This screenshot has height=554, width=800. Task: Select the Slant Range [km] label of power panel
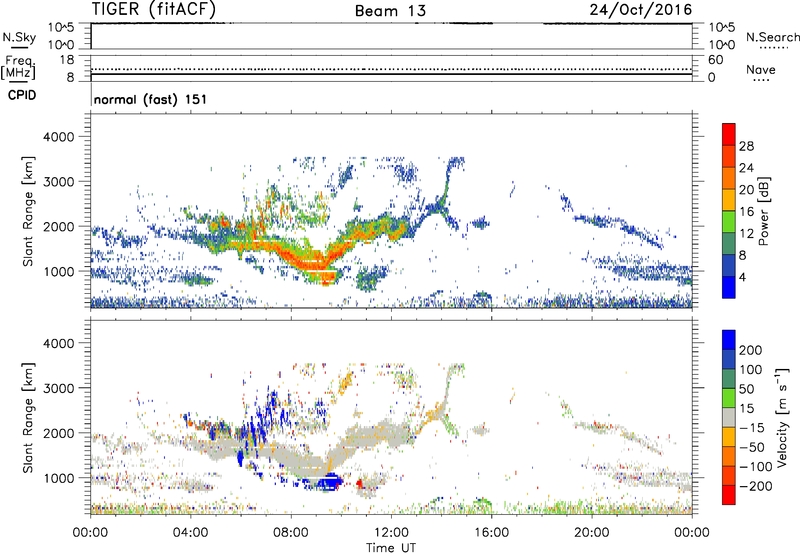(28, 211)
